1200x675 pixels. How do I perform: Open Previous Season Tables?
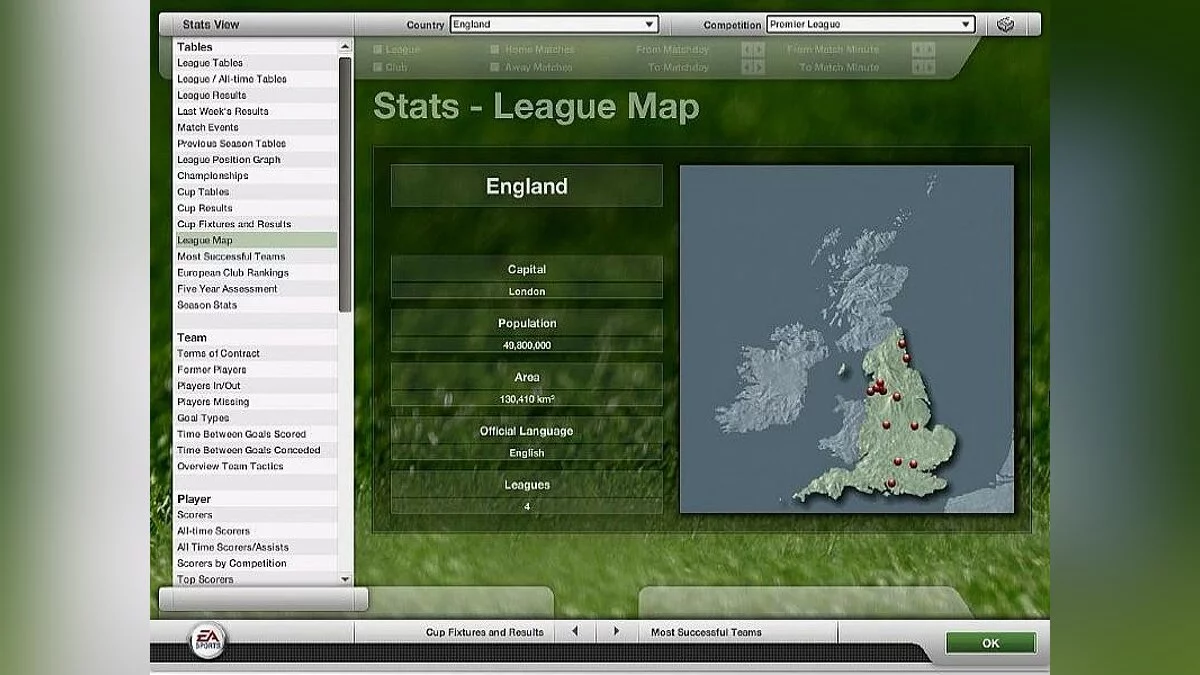click(x=255, y=143)
